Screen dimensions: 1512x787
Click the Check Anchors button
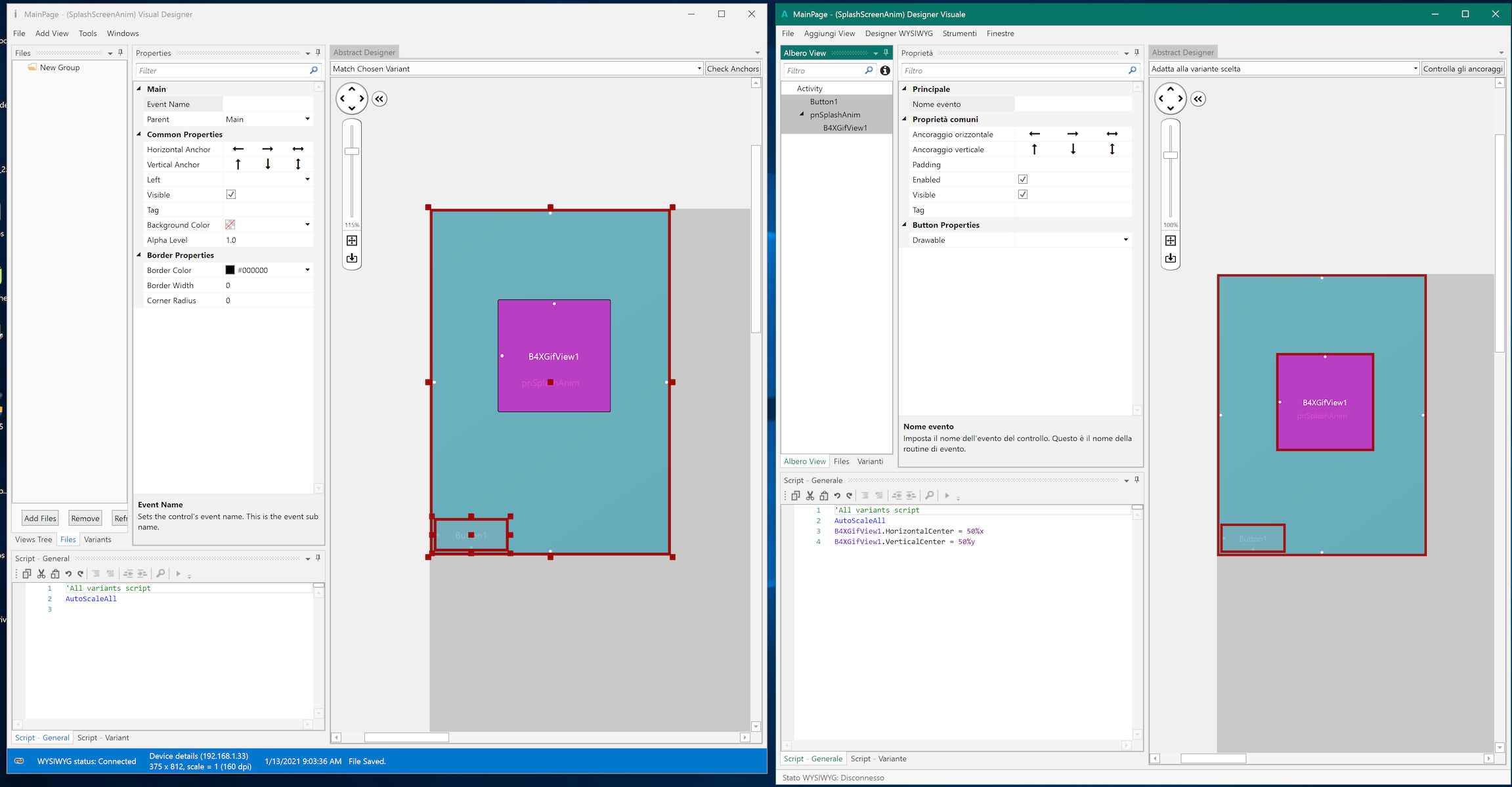733,69
